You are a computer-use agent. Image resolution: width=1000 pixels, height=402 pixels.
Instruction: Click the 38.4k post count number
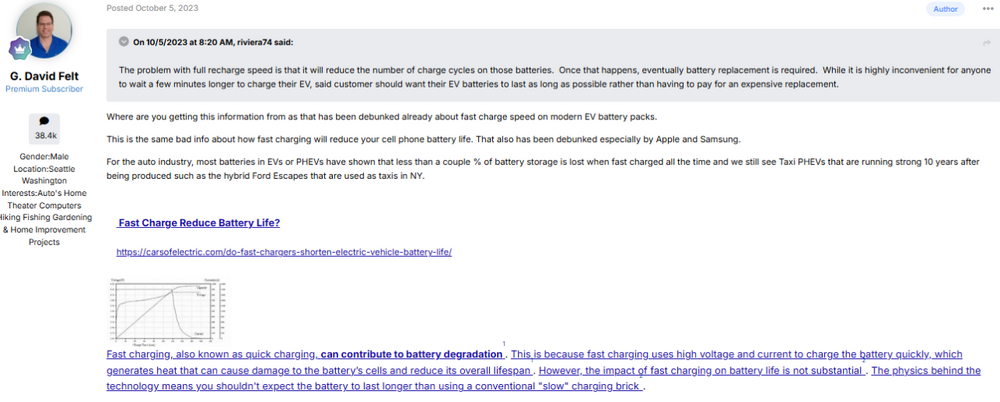click(x=45, y=135)
